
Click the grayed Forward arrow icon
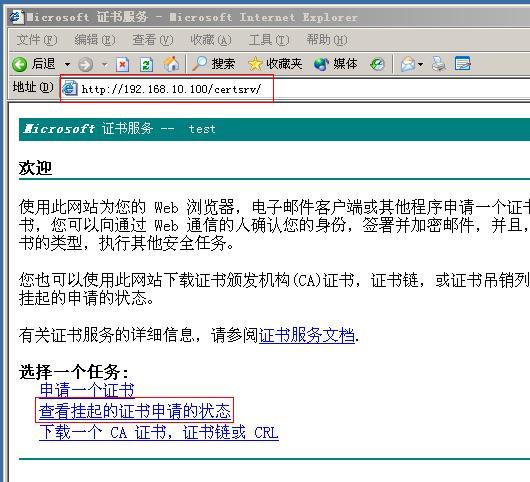pyautogui.click(x=85, y=64)
